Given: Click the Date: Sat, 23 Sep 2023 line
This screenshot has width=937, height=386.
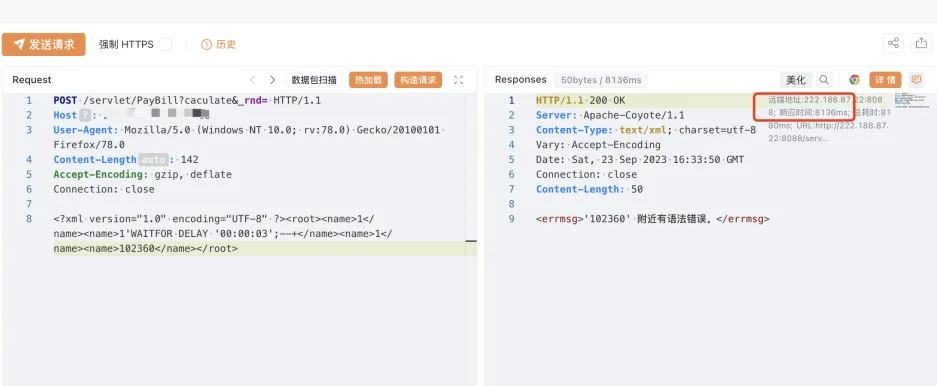Looking at the screenshot, I should click(640, 160).
